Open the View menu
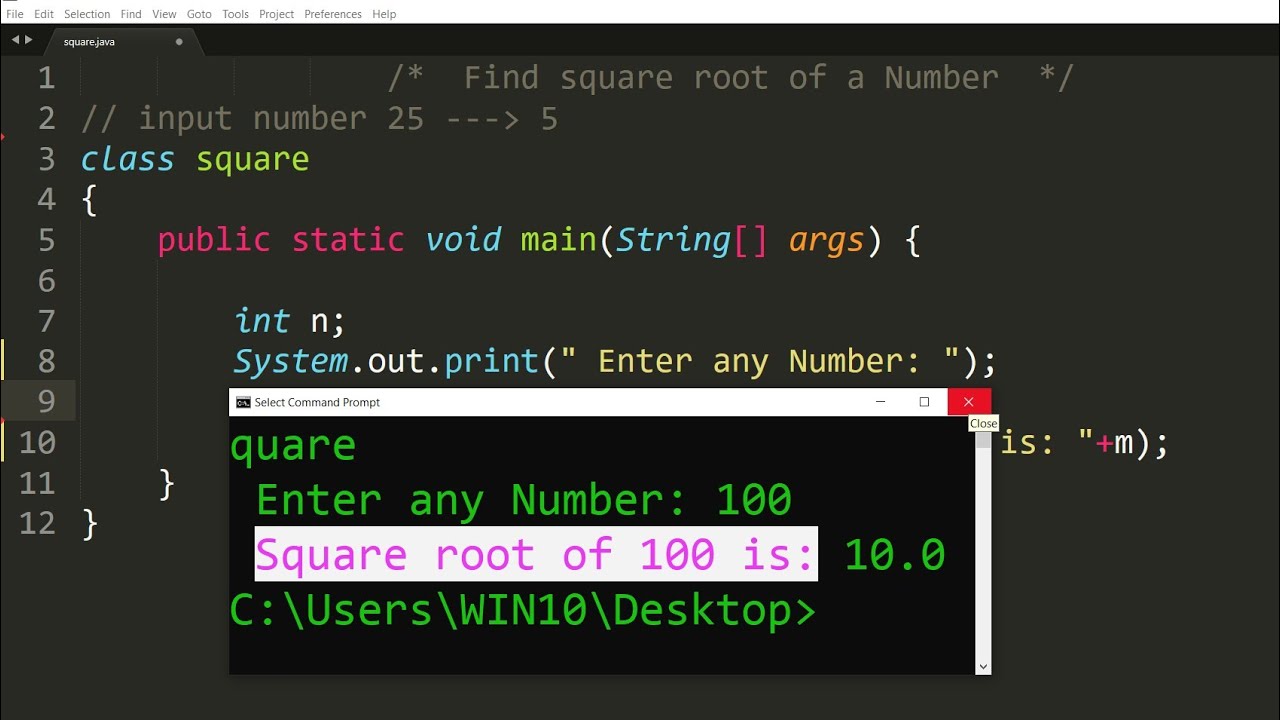This screenshot has width=1280, height=720. (x=164, y=14)
